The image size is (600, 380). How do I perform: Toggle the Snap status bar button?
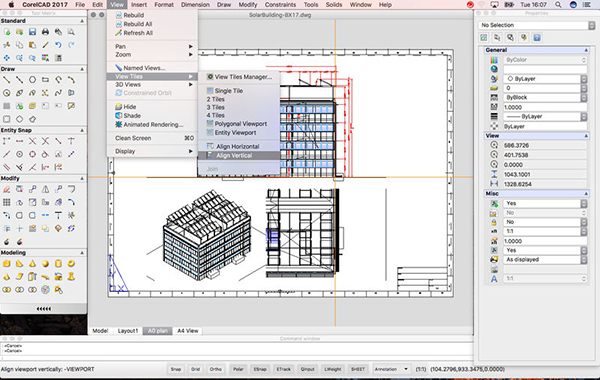pyautogui.click(x=176, y=369)
